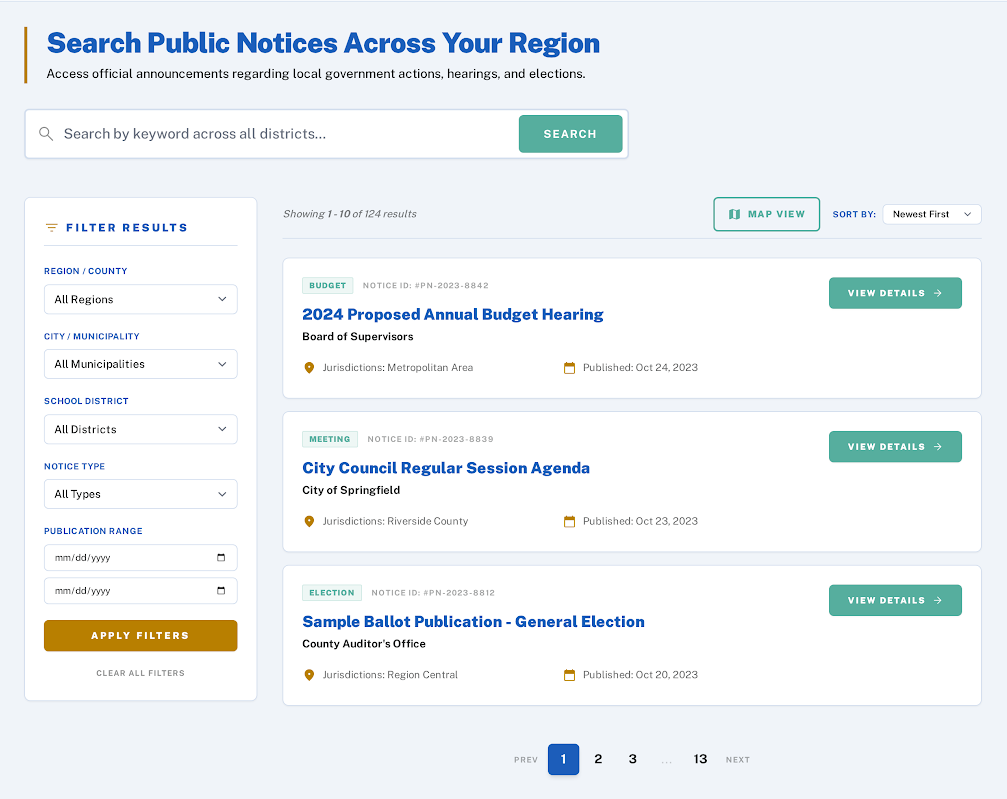Go to page 2 of results

pos(597,759)
